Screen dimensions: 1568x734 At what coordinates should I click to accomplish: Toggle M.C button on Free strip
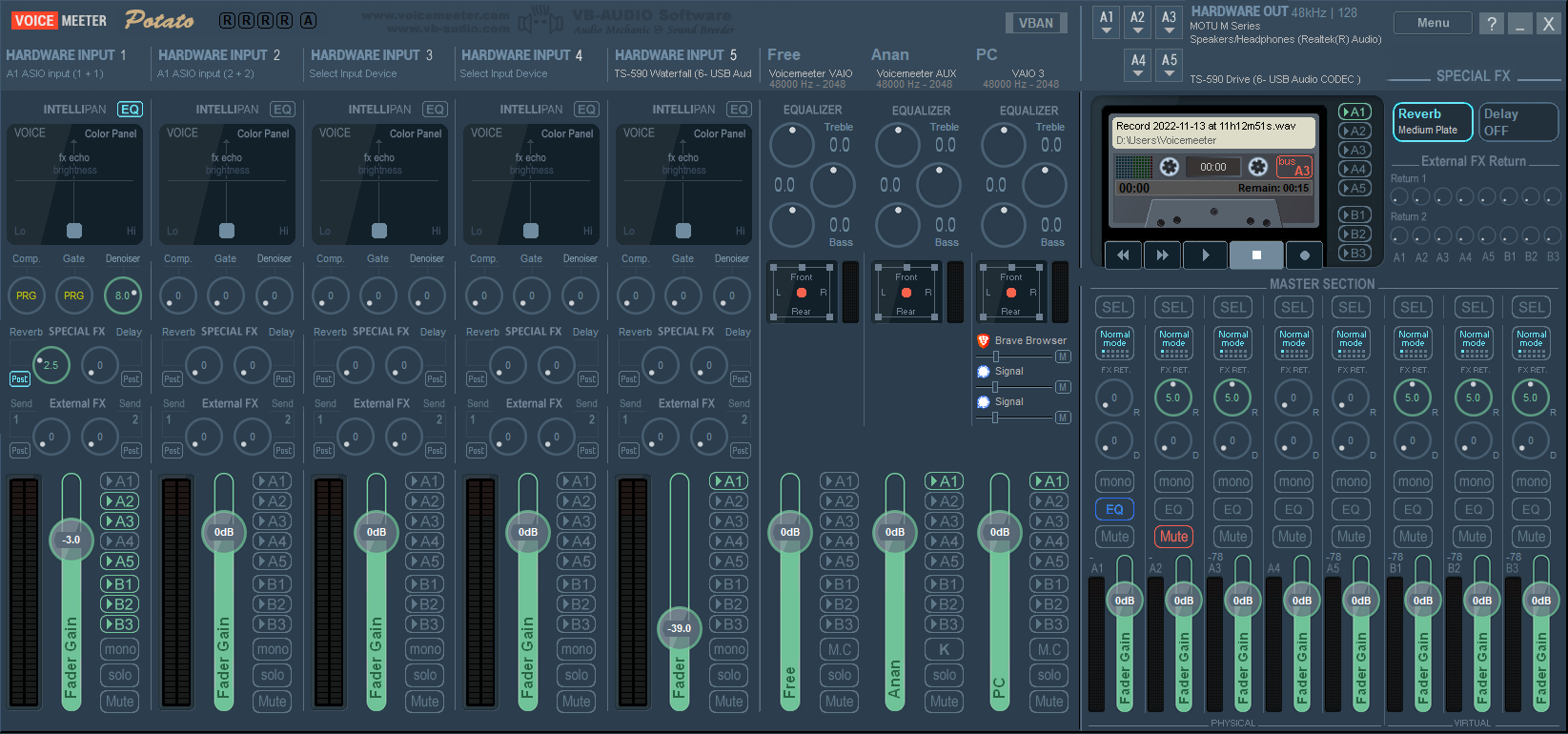point(840,649)
